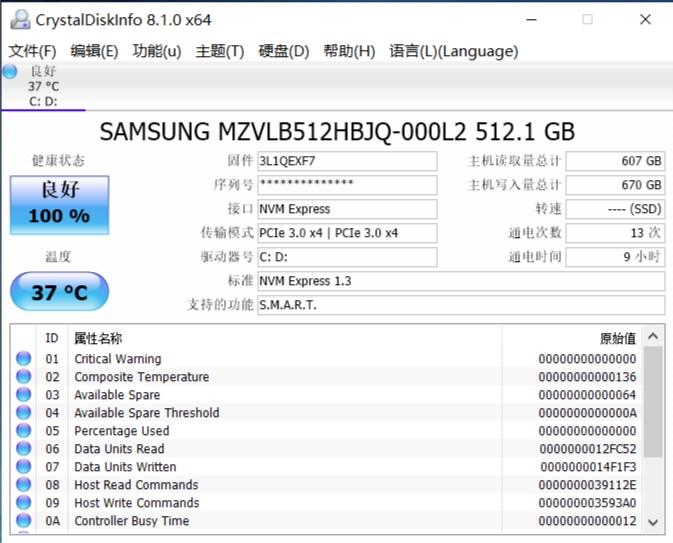
Task: Click the scroll down arrow of attribute list
Action: [653, 522]
